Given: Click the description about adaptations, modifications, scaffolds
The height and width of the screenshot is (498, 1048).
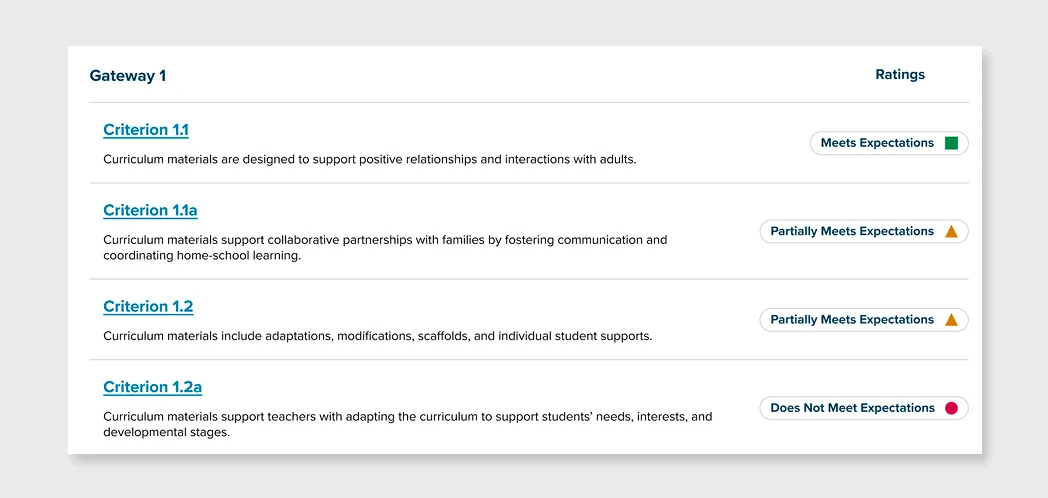Looking at the screenshot, I should [377, 336].
